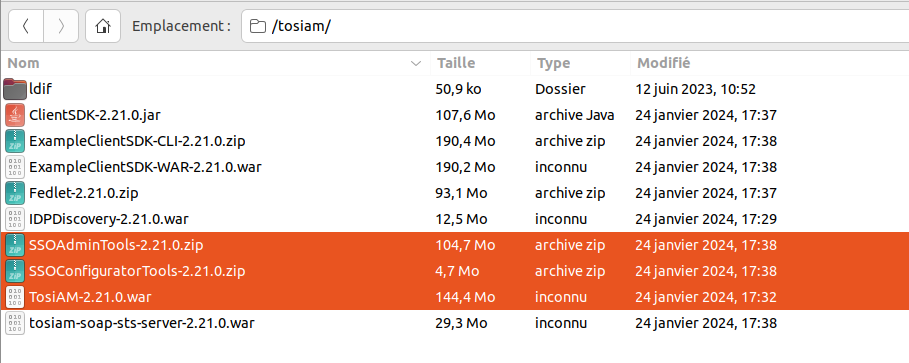Click the IDPDiscovery-2.21.0.war file icon

tap(14, 219)
